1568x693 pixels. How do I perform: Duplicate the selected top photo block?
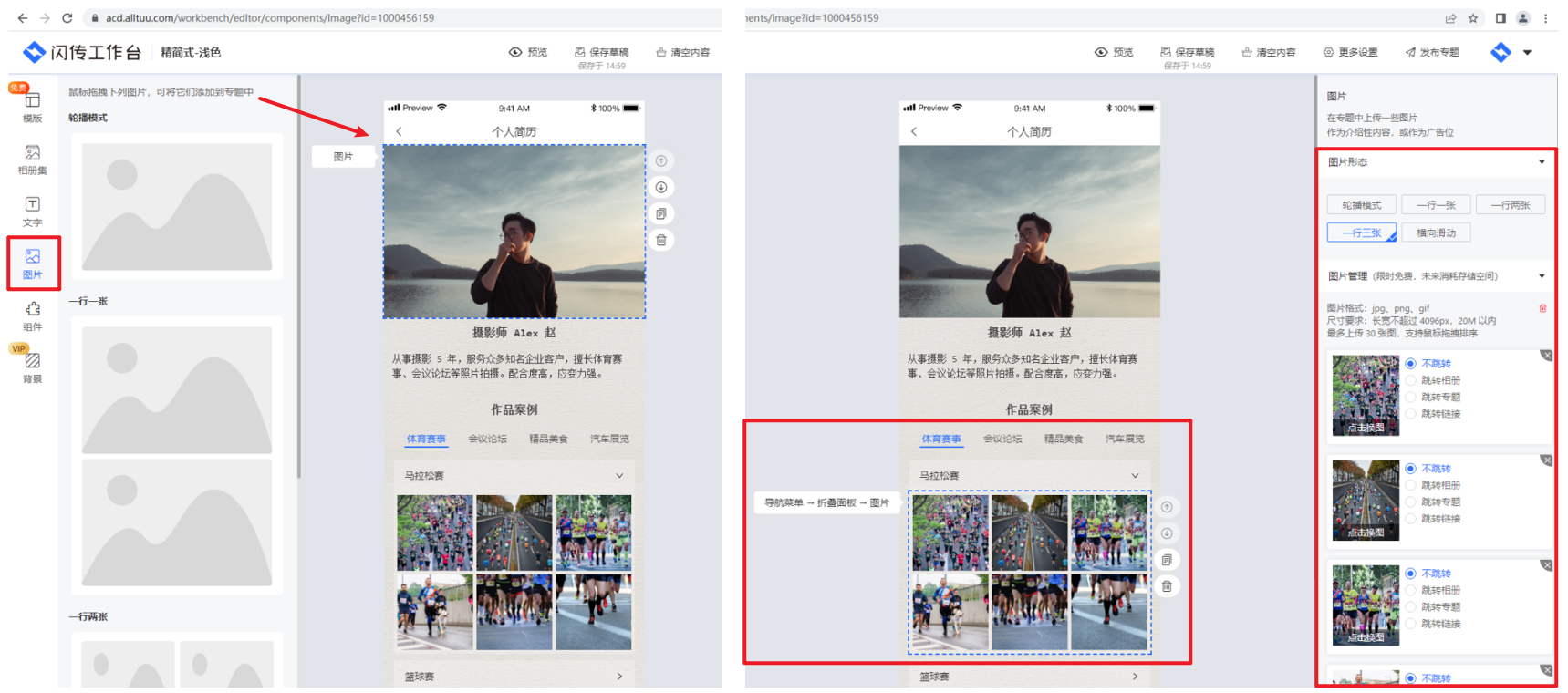(661, 214)
